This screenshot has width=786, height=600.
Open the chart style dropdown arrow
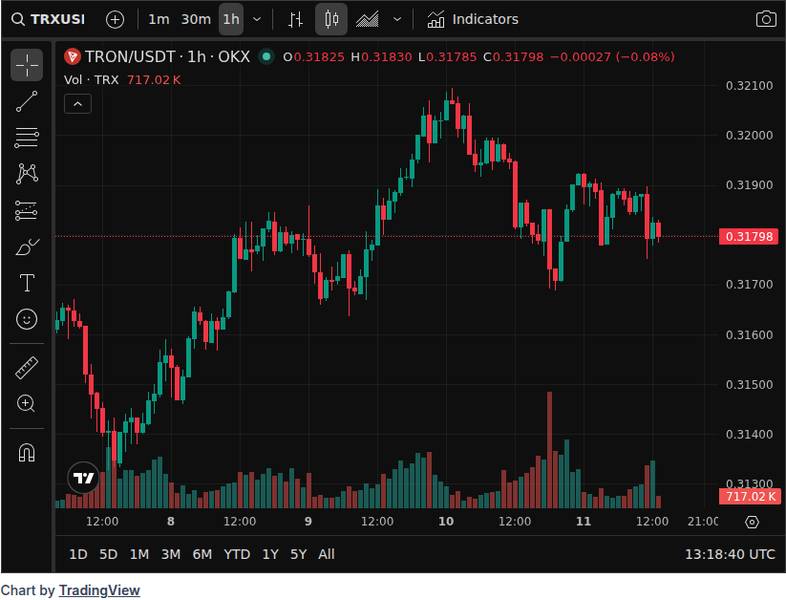pos(397,20)
